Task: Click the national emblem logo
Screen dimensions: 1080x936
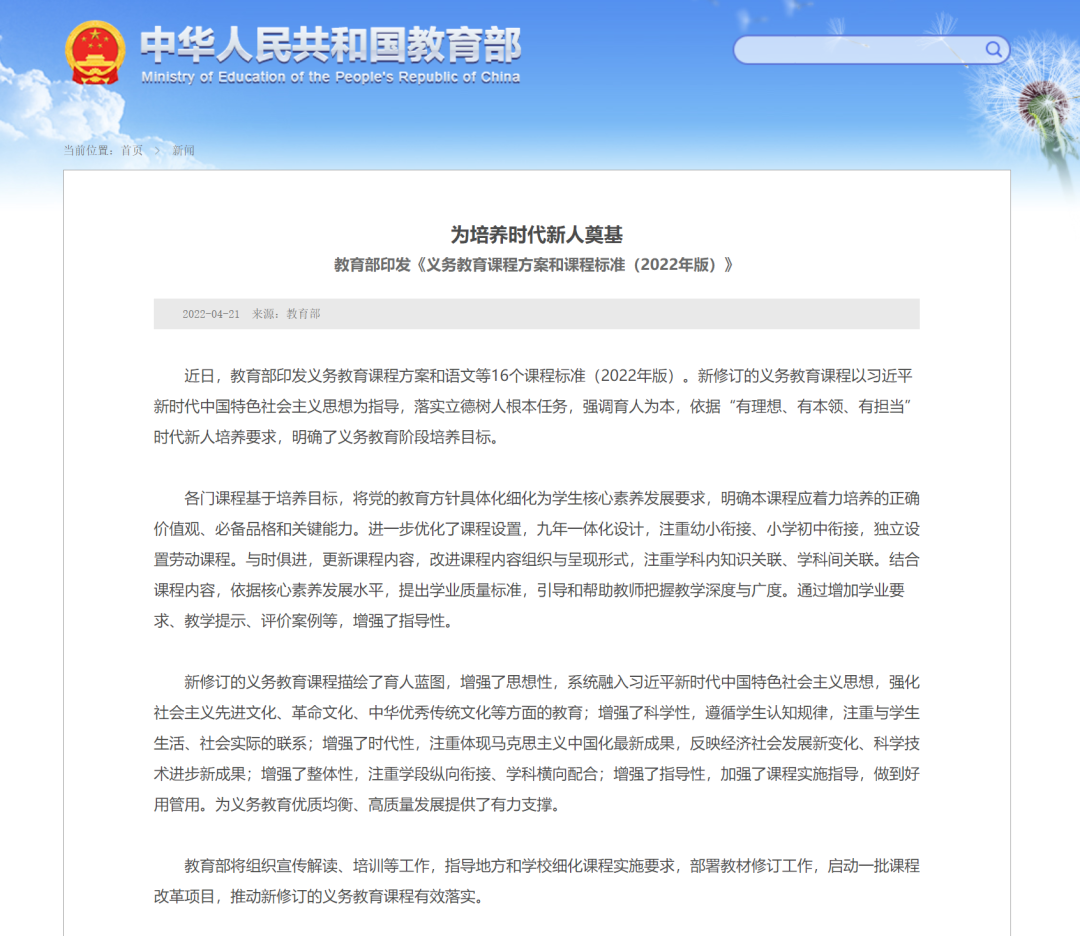Action: click(95, 53)
